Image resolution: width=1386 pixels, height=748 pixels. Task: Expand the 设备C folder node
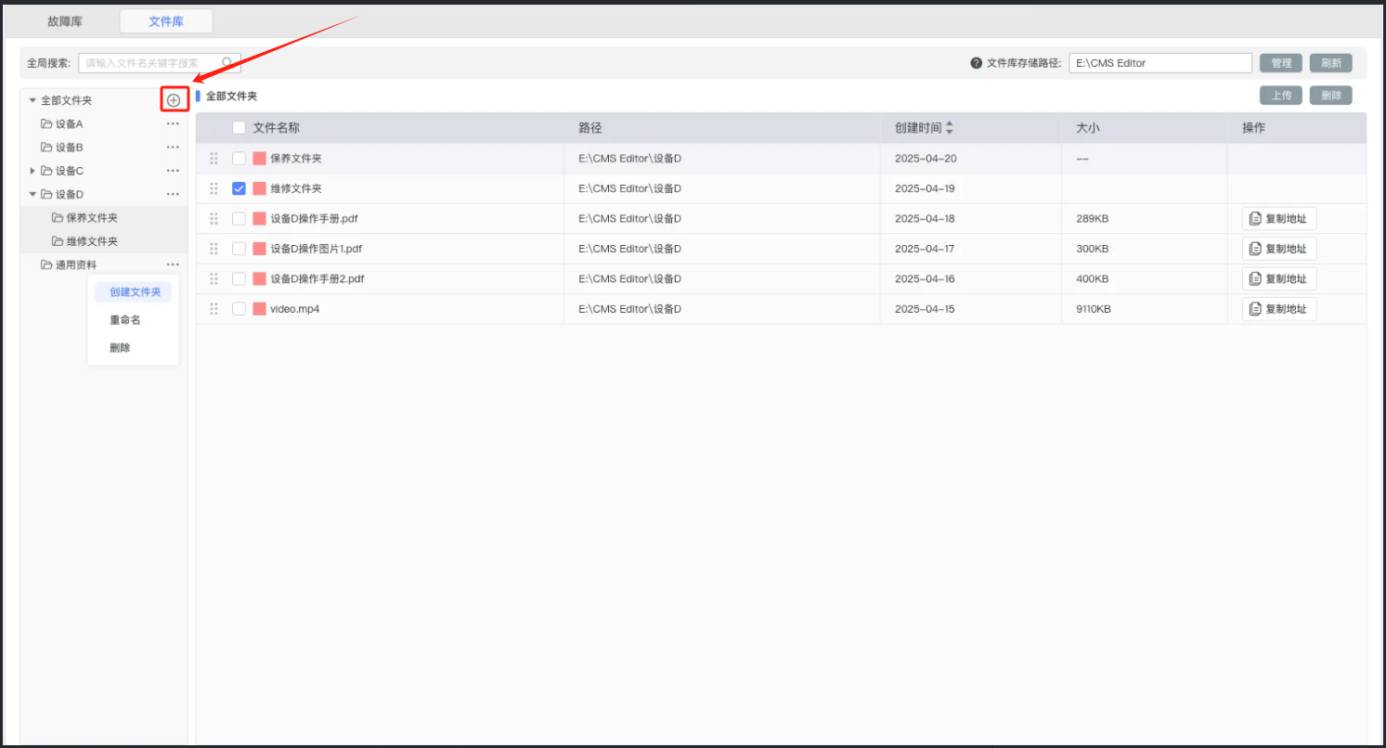click(33, 171)
